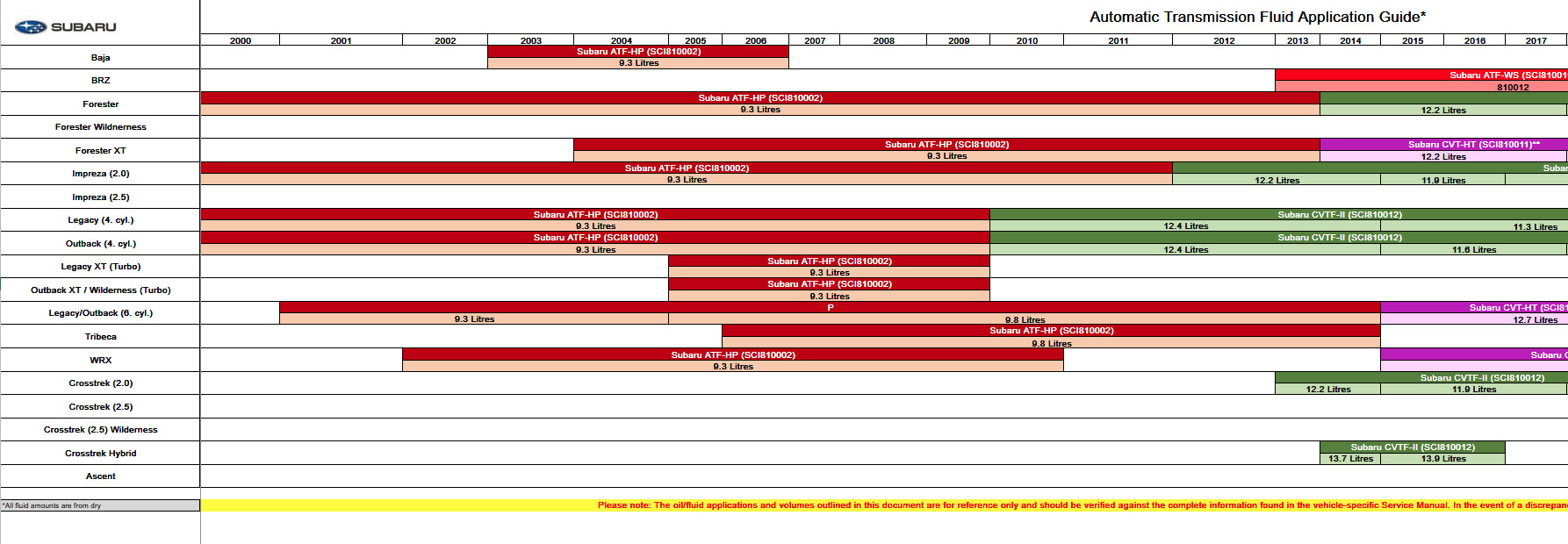Image resolution: width=1568 pixels, height=544 pixels.
Task: Click the Subaru logo in the header
Action: (x=66, y=27)
